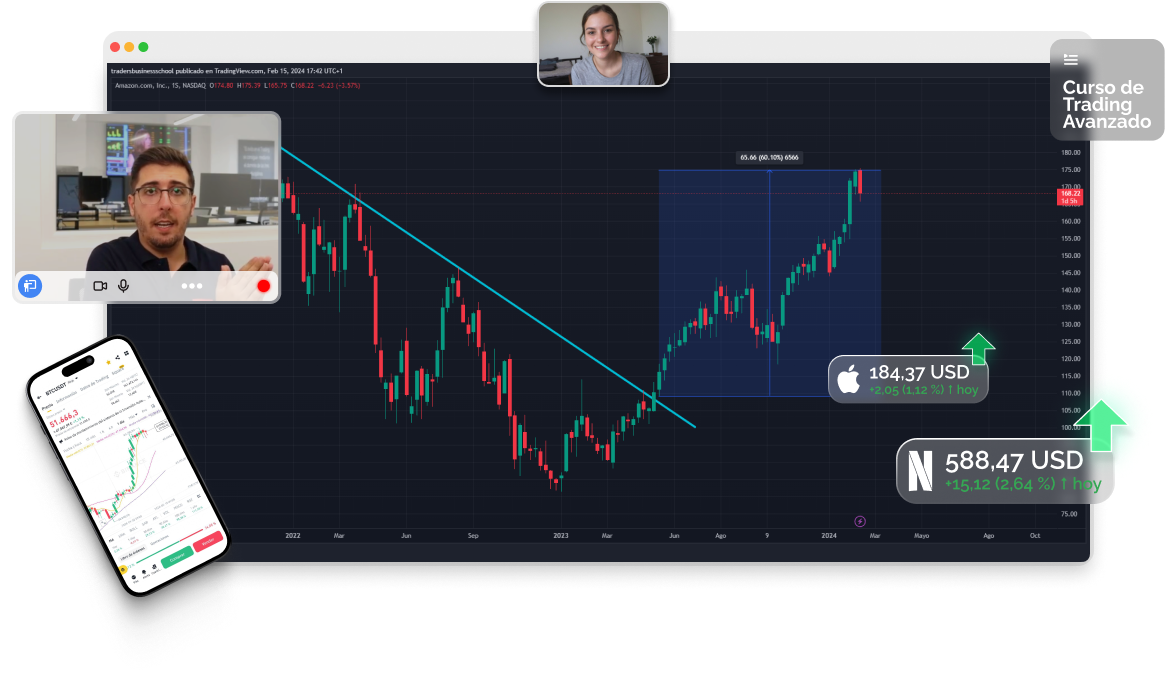Open the 1 día timeframe selector on the phone chart

click(119, 423)
